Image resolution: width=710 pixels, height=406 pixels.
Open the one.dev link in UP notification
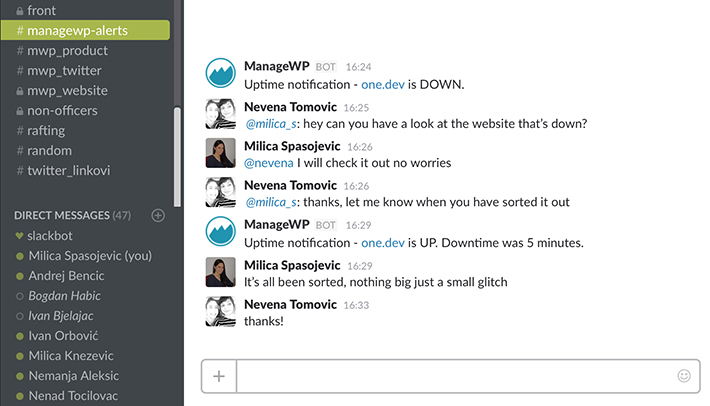(382, 243)
